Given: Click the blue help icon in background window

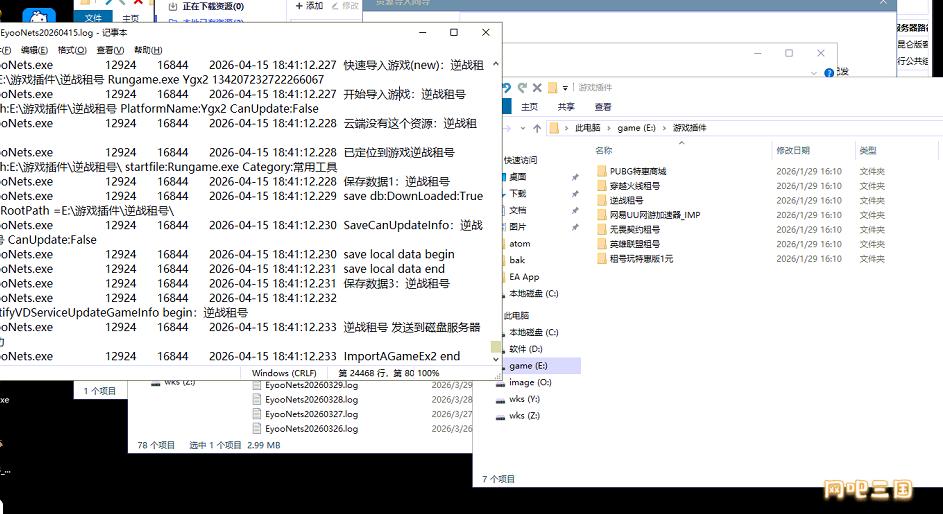Looking at the screenshot, I should click(x=829, y=73).
